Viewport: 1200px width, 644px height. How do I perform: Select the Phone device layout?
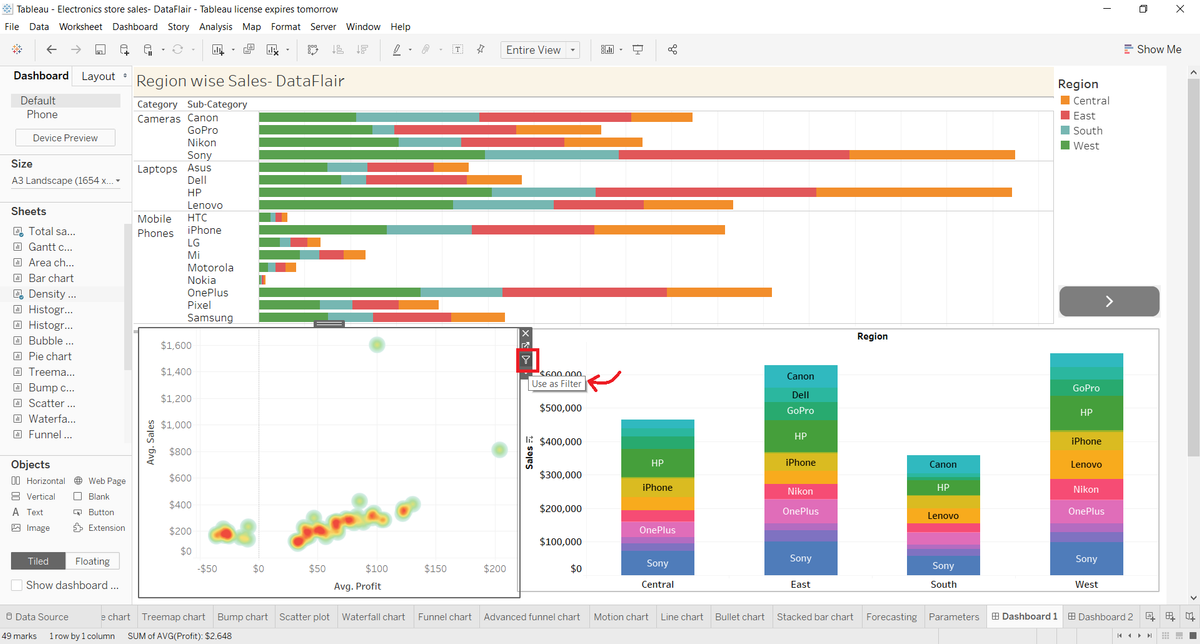pos(42,115)
